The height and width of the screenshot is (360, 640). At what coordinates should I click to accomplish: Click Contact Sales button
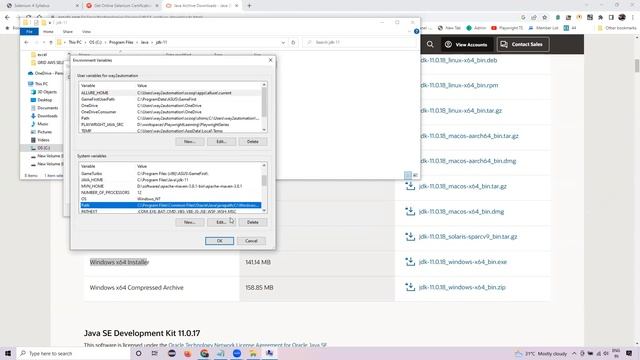click(x=522, y=44)
